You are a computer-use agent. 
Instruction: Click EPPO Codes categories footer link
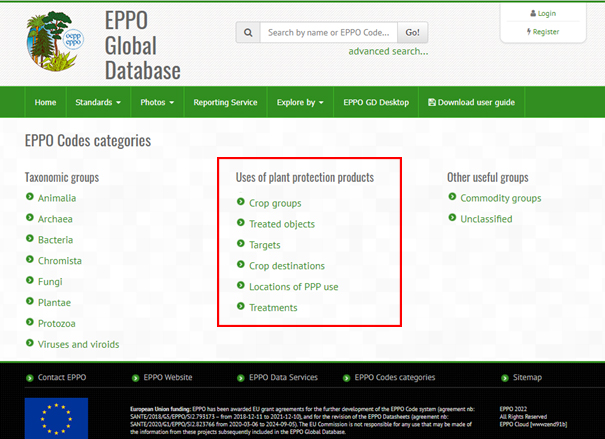point(395,377)
